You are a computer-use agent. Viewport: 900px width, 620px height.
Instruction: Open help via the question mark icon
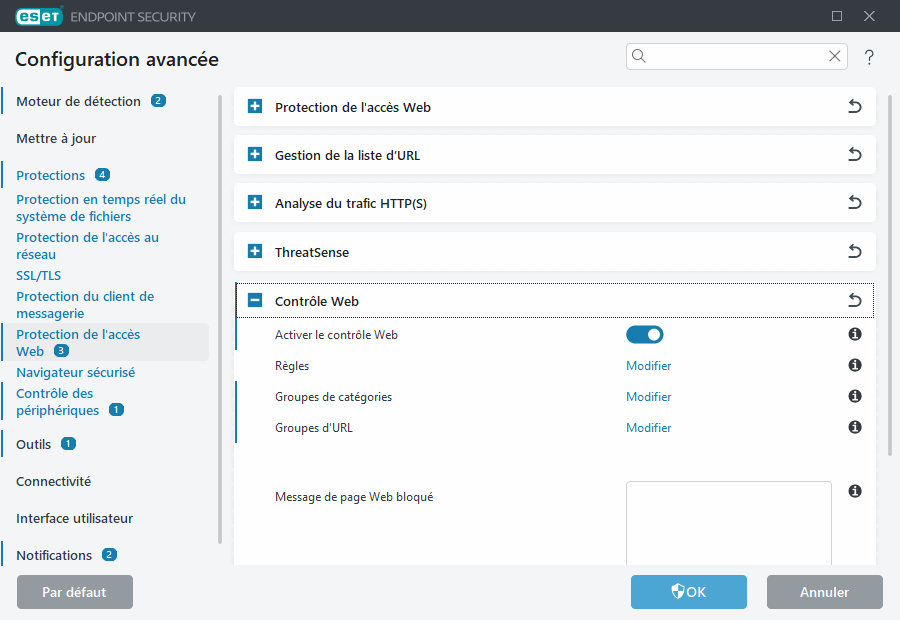(x=868, y=57)
